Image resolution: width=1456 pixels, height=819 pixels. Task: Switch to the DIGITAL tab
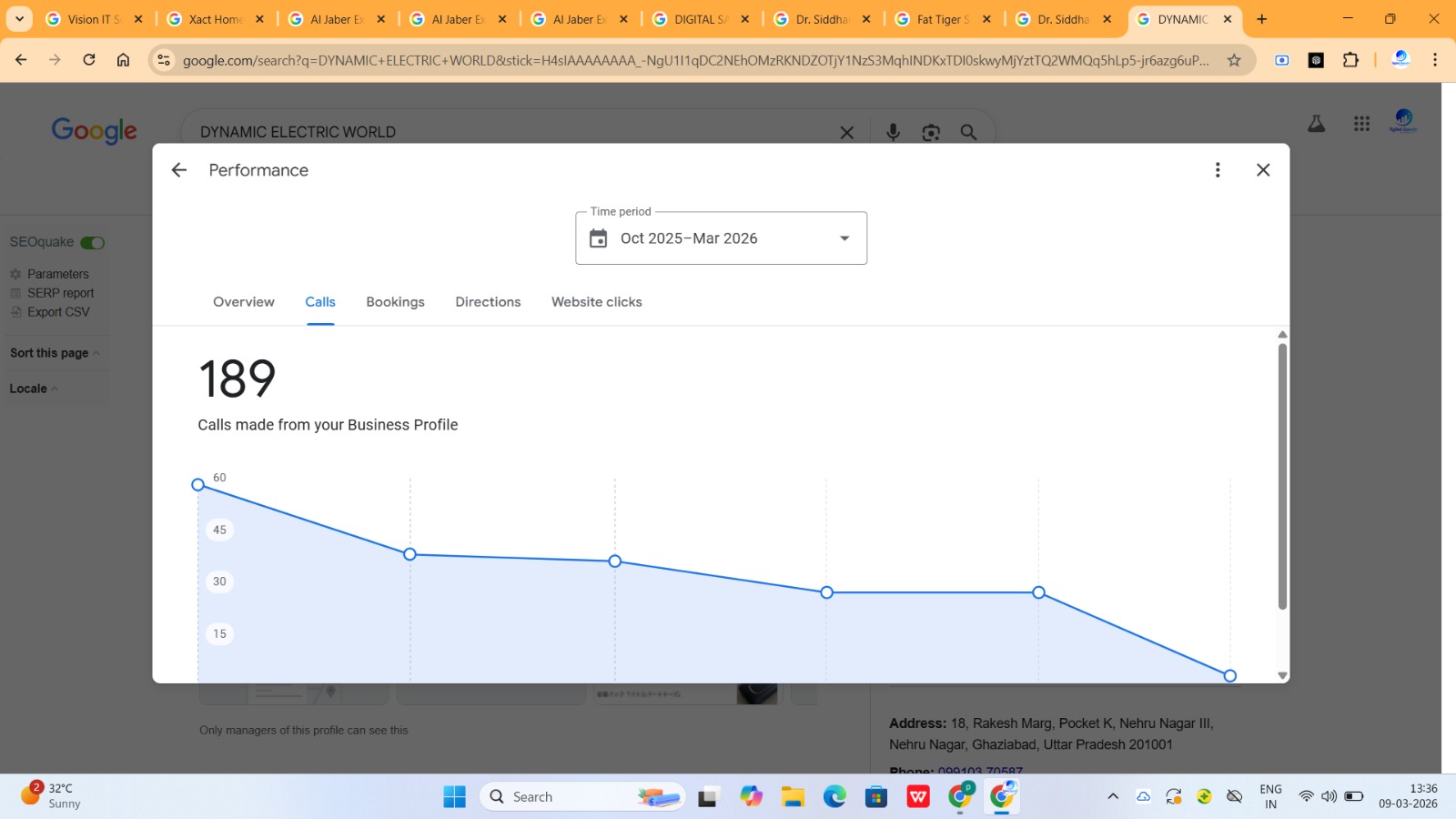[x=701, y=19]
